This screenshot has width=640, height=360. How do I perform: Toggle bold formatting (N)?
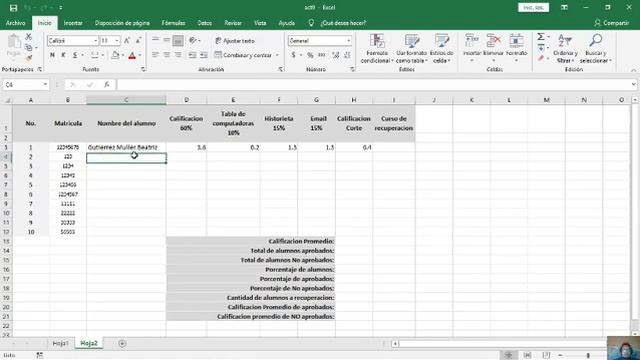pyautogui.click(x=52, y=55)
